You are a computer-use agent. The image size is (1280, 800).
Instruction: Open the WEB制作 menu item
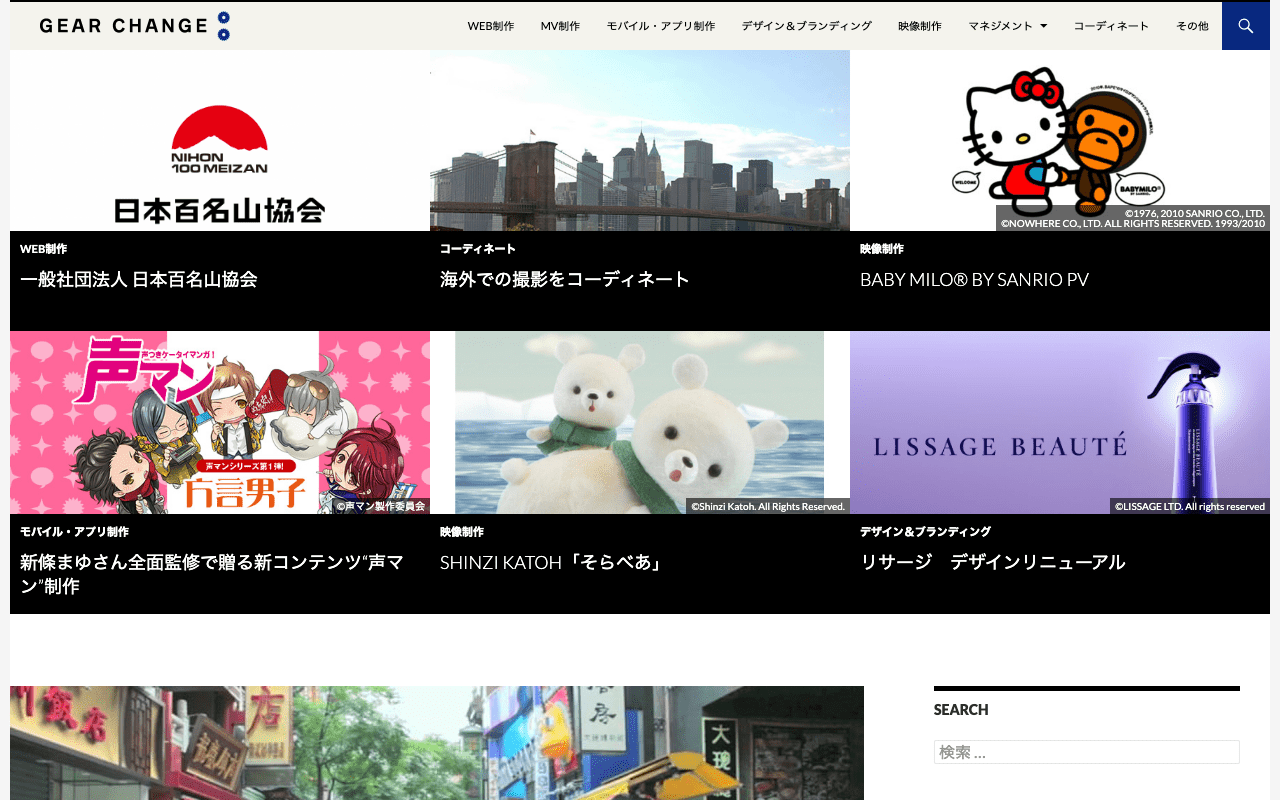click(491, 26)
